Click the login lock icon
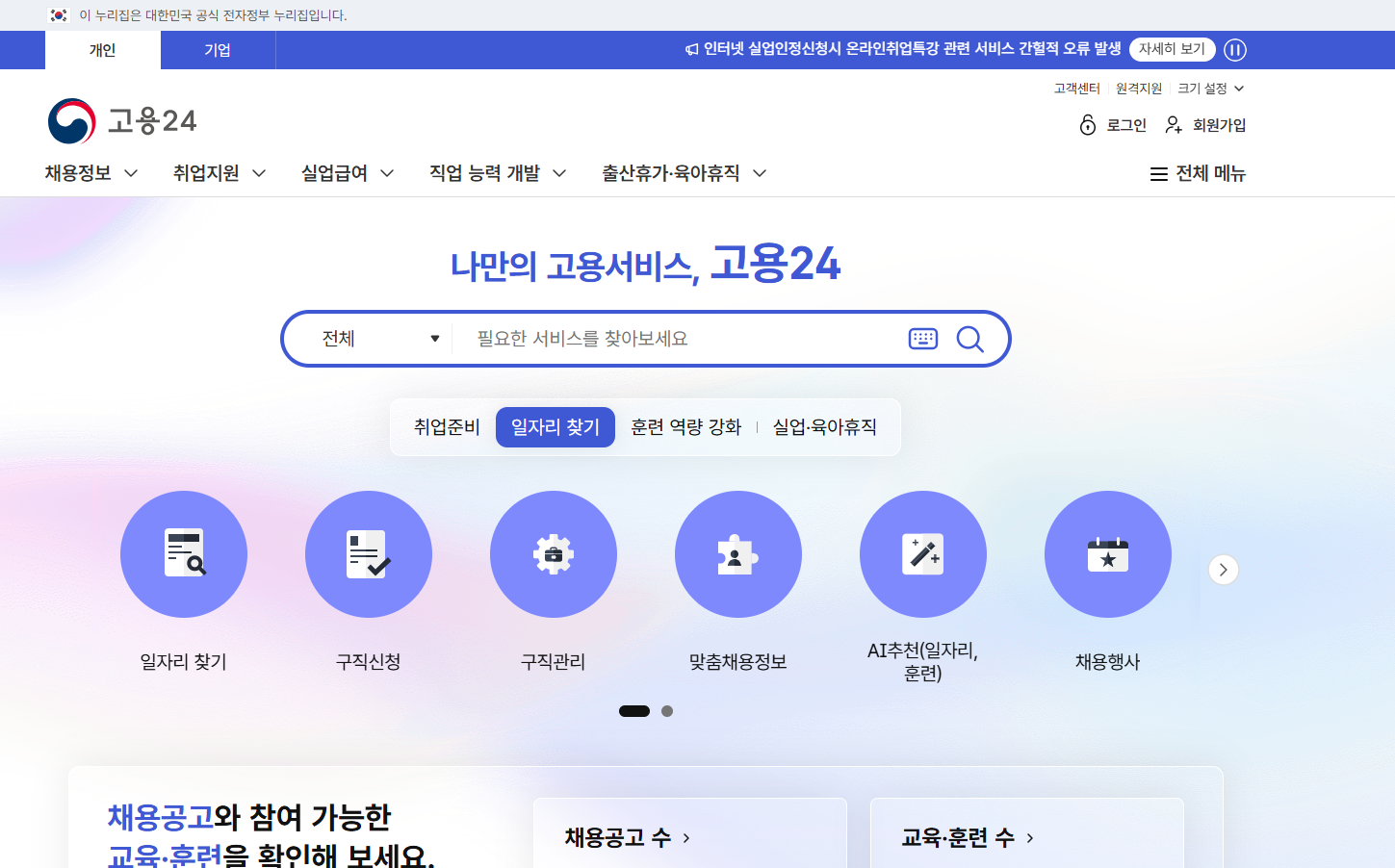This screenshot has height=868, width=1395. coord(1088,125)
